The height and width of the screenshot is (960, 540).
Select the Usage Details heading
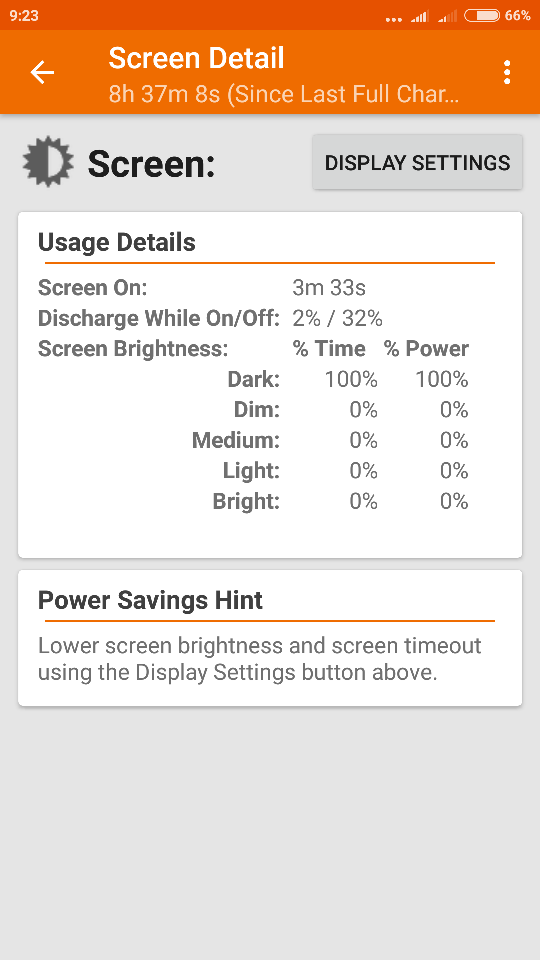coord(116,242)
